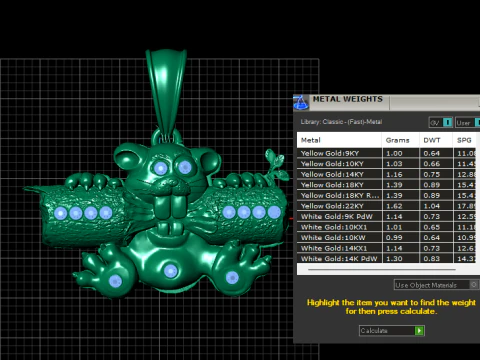Click the 1.03 grams cell for 10KY
This screenshot has width=480, height=360.
click(x=400, y=164)
